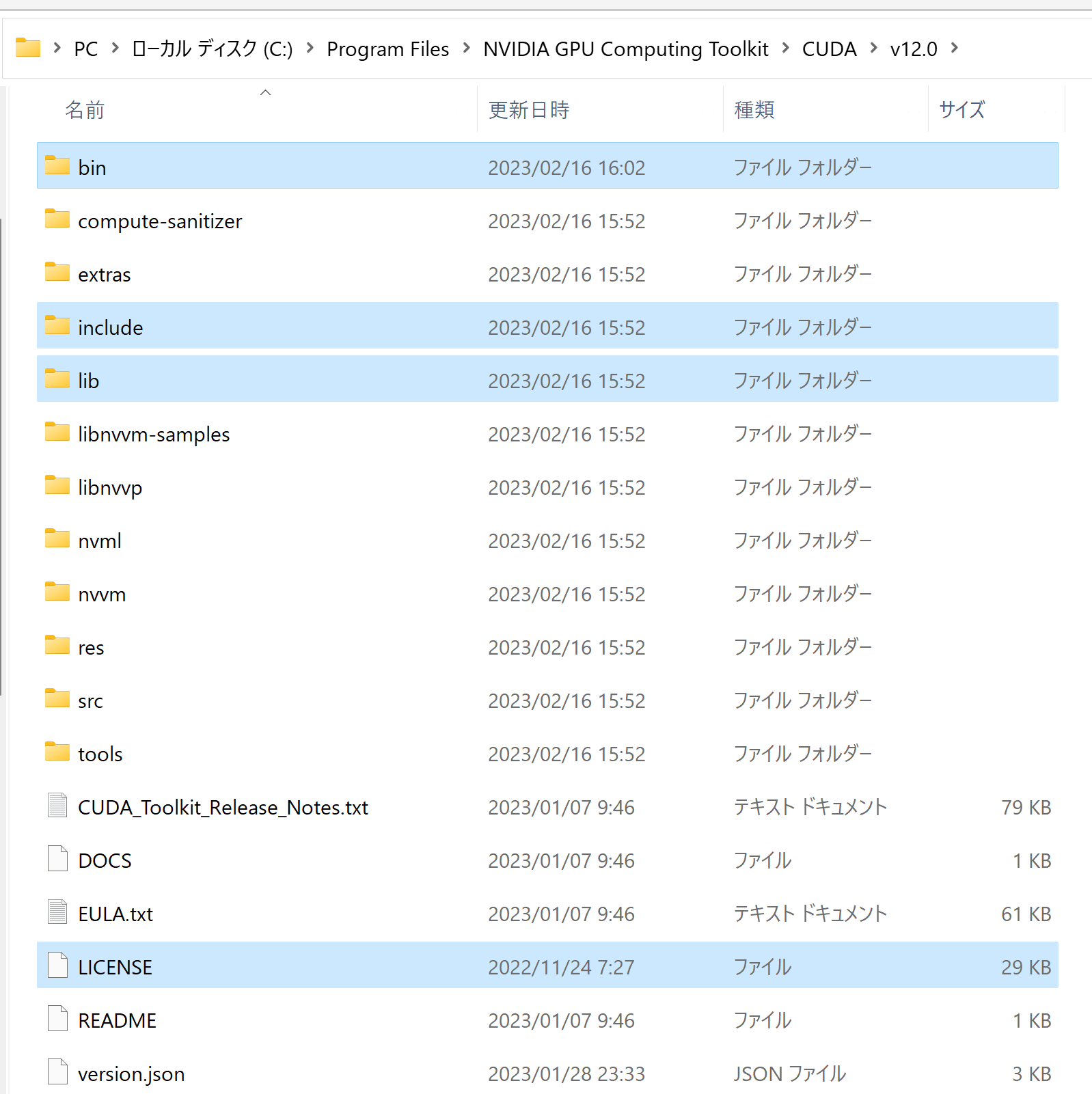Viewport: 1092px width, 1094px height.
Task: Go to NVIDIA GPU Computing Toolkit breadcrumb
Action: [x=626, y=49]
